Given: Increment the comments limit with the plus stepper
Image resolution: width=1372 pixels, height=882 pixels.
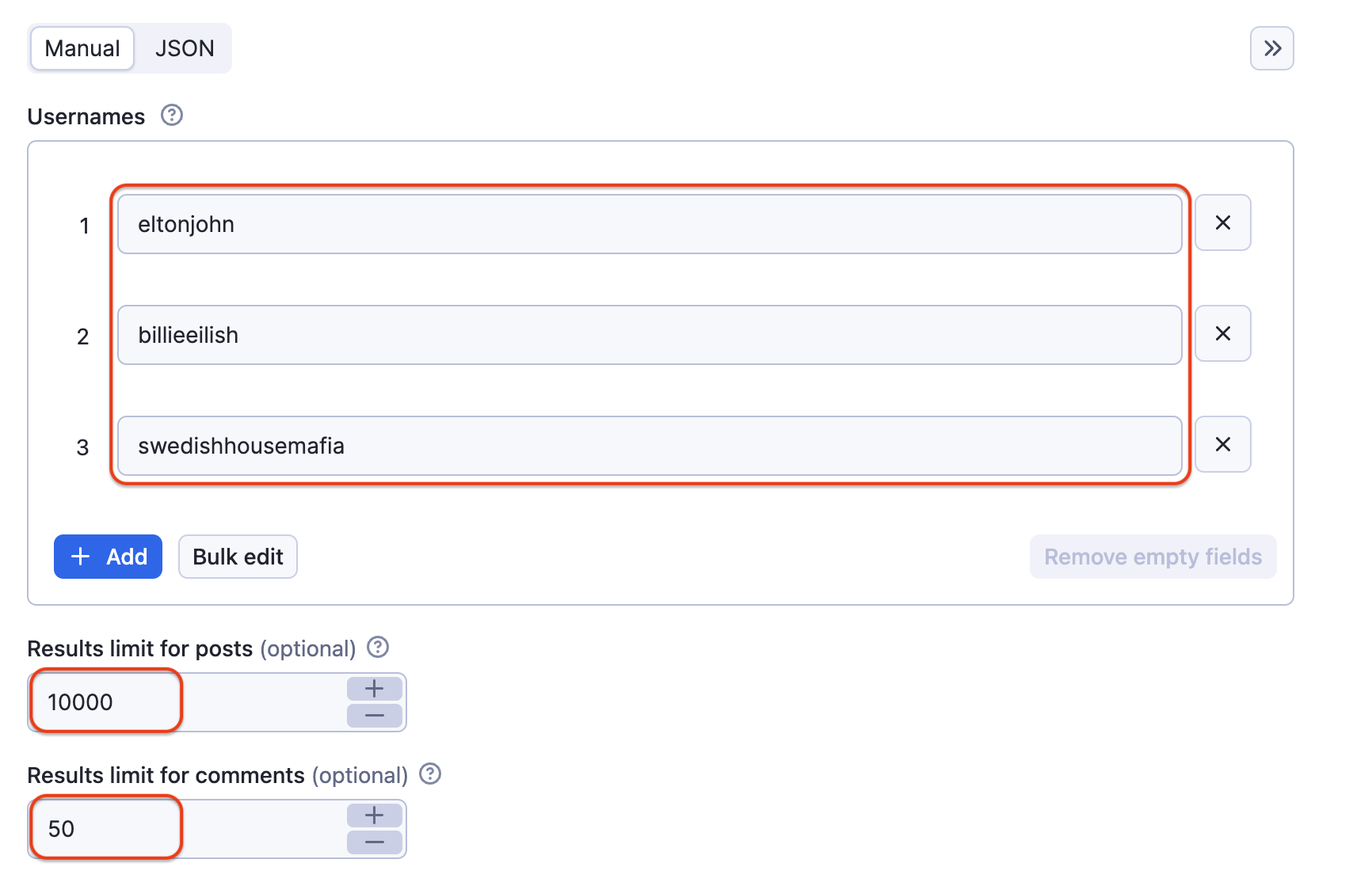Looking at the screenshot, I should point(373,815).
